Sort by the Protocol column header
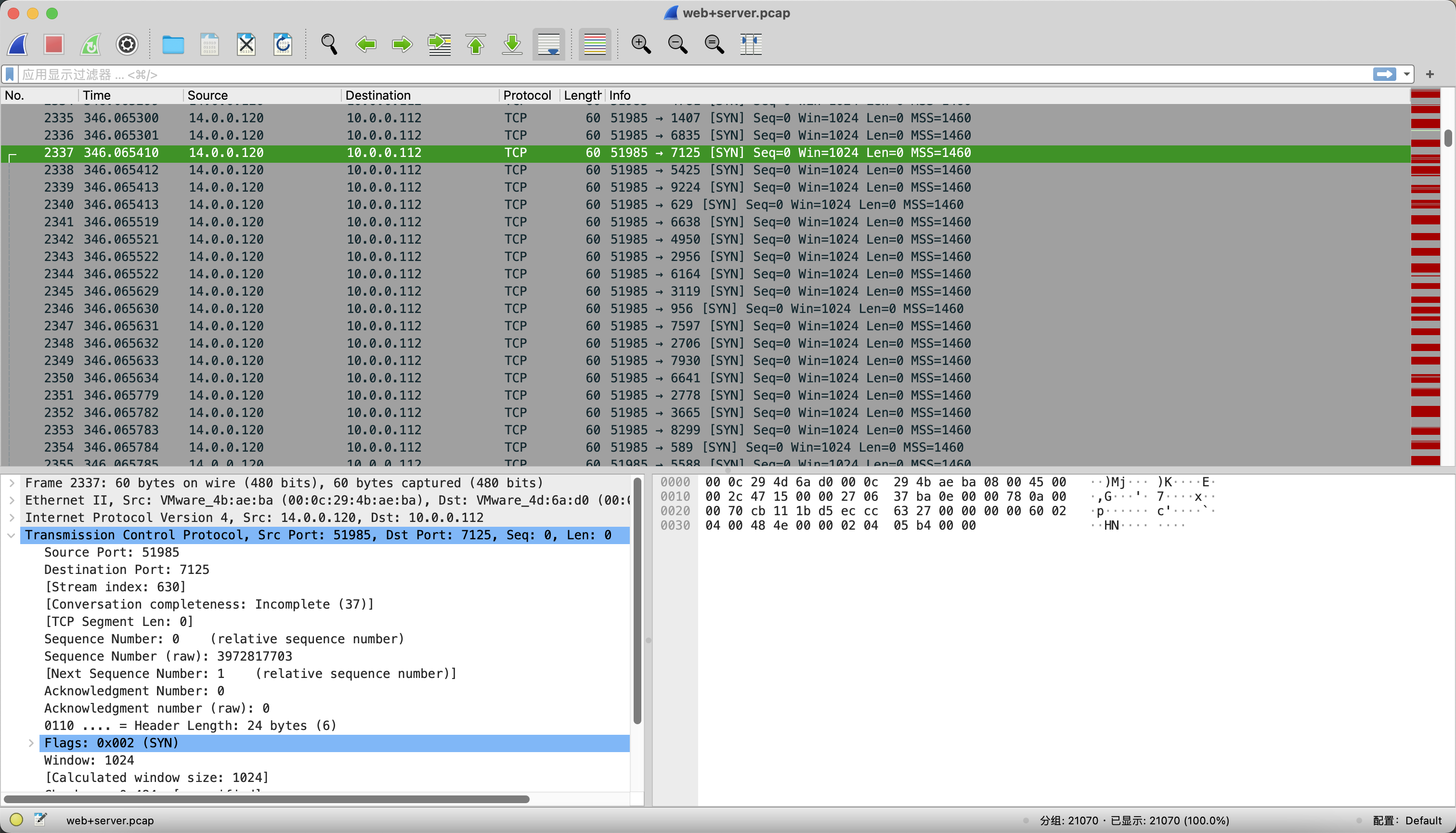The height and width of the screenshot is (833, 1456). [x=529, y=95]
